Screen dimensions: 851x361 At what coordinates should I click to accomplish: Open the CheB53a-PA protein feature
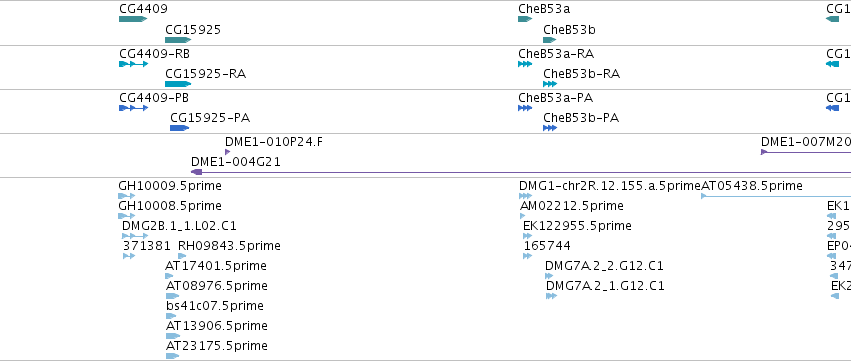coord(525,108)
